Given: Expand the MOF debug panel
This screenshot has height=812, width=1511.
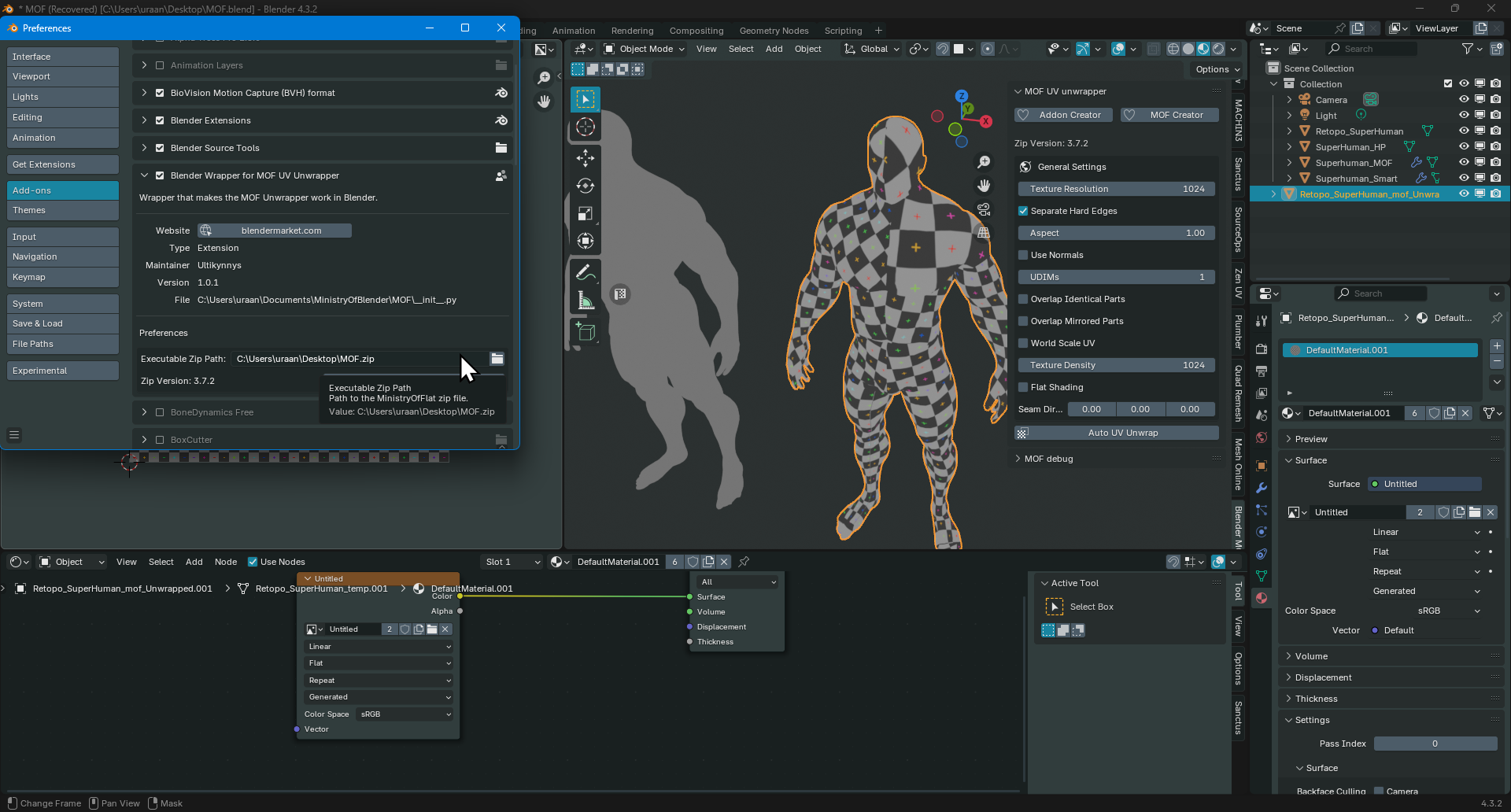Looking at the screenshot, I should coord(1018,459).
